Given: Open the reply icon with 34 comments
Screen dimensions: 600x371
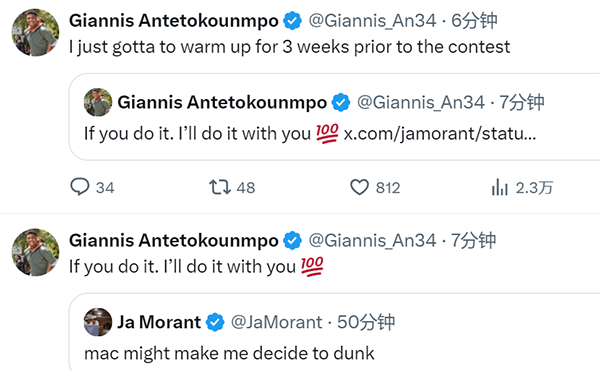Looking at the screenshot, I should (80, 187).
